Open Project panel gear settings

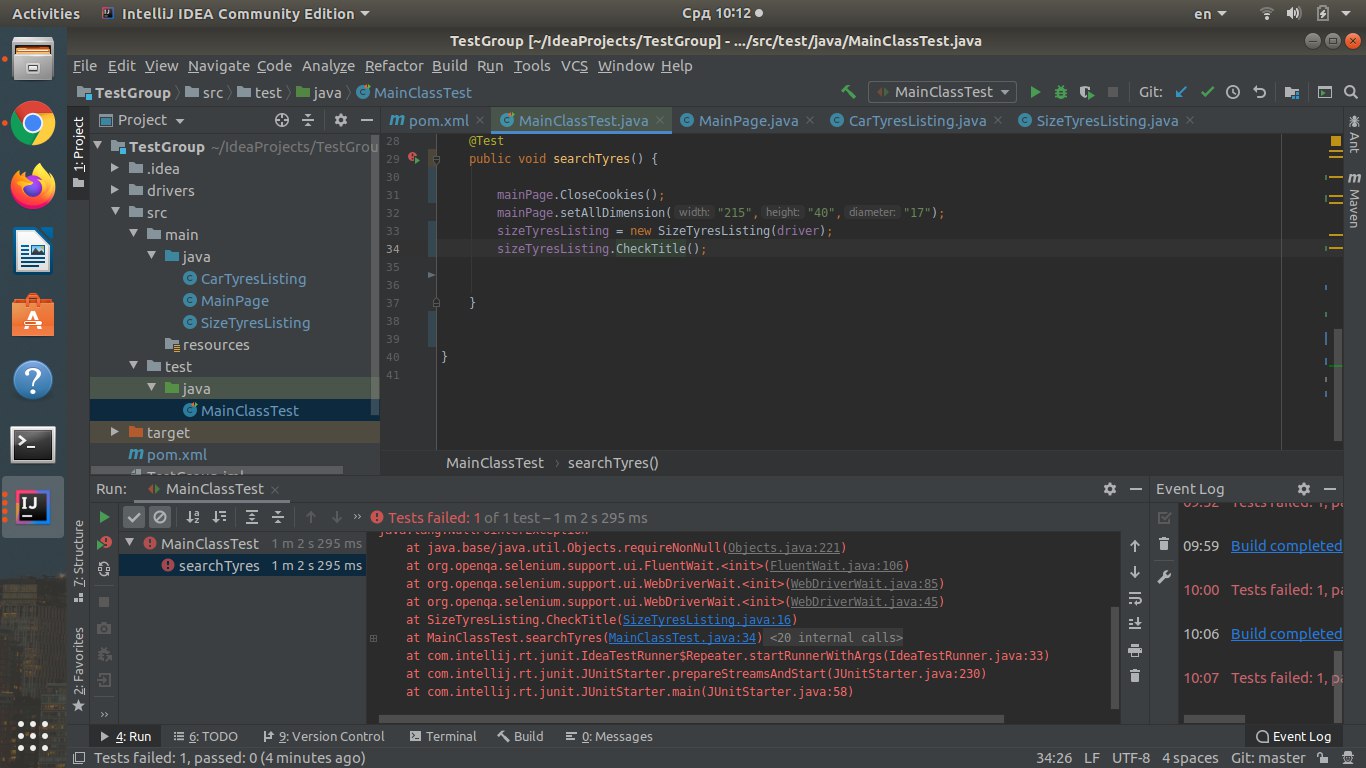coord(340,120)
